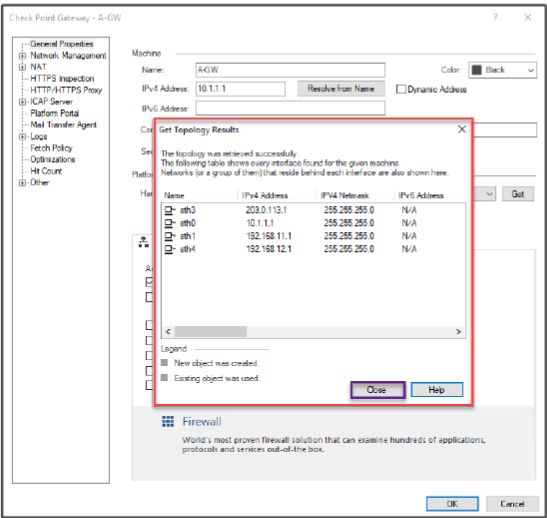Expand the NAT tree node

(22, 67)
